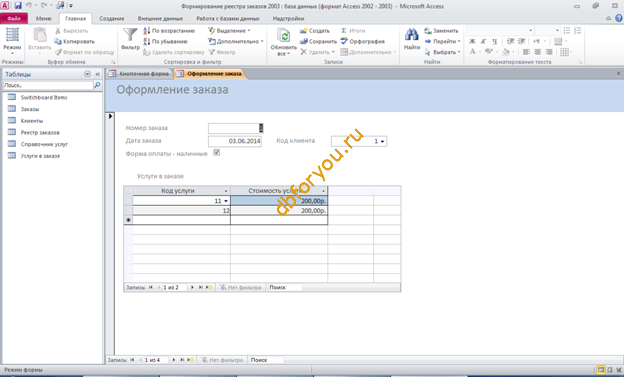Open Выбрать dropdown
Viewport: 624px width, 377px height.
(x=442, y=52)
